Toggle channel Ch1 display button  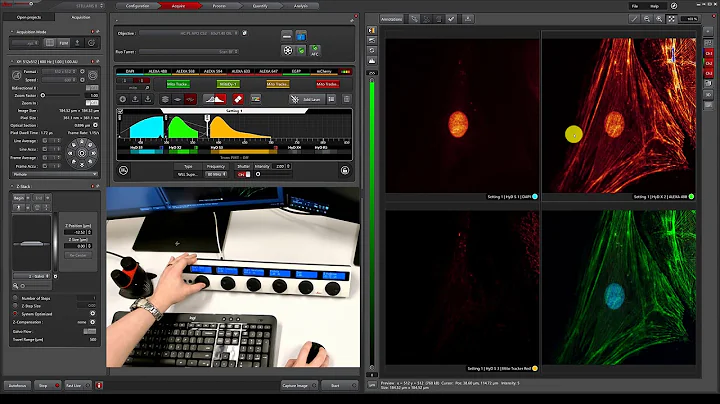[x=709, y=53]
